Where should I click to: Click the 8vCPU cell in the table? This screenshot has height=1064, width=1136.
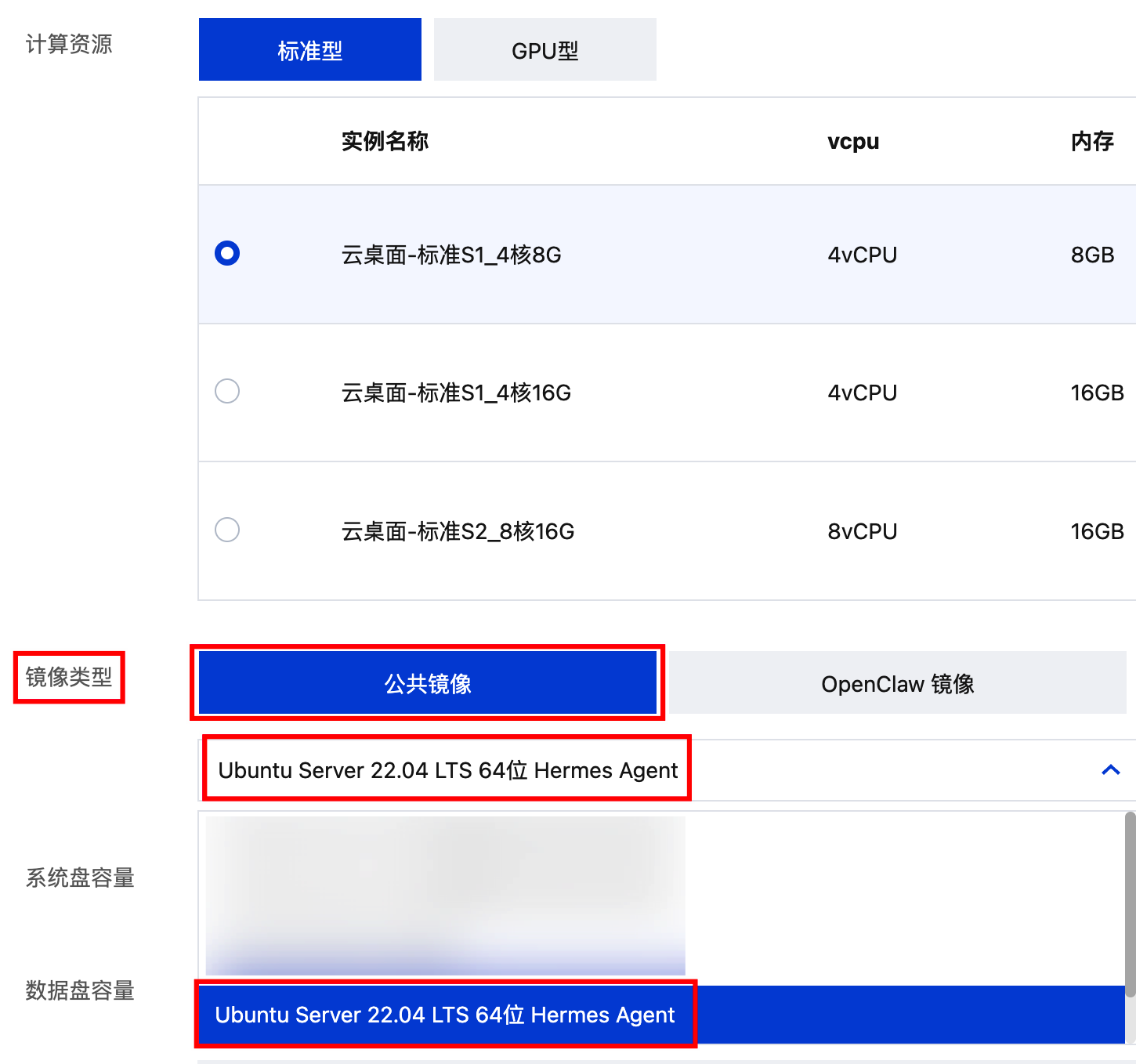(862, 531)
